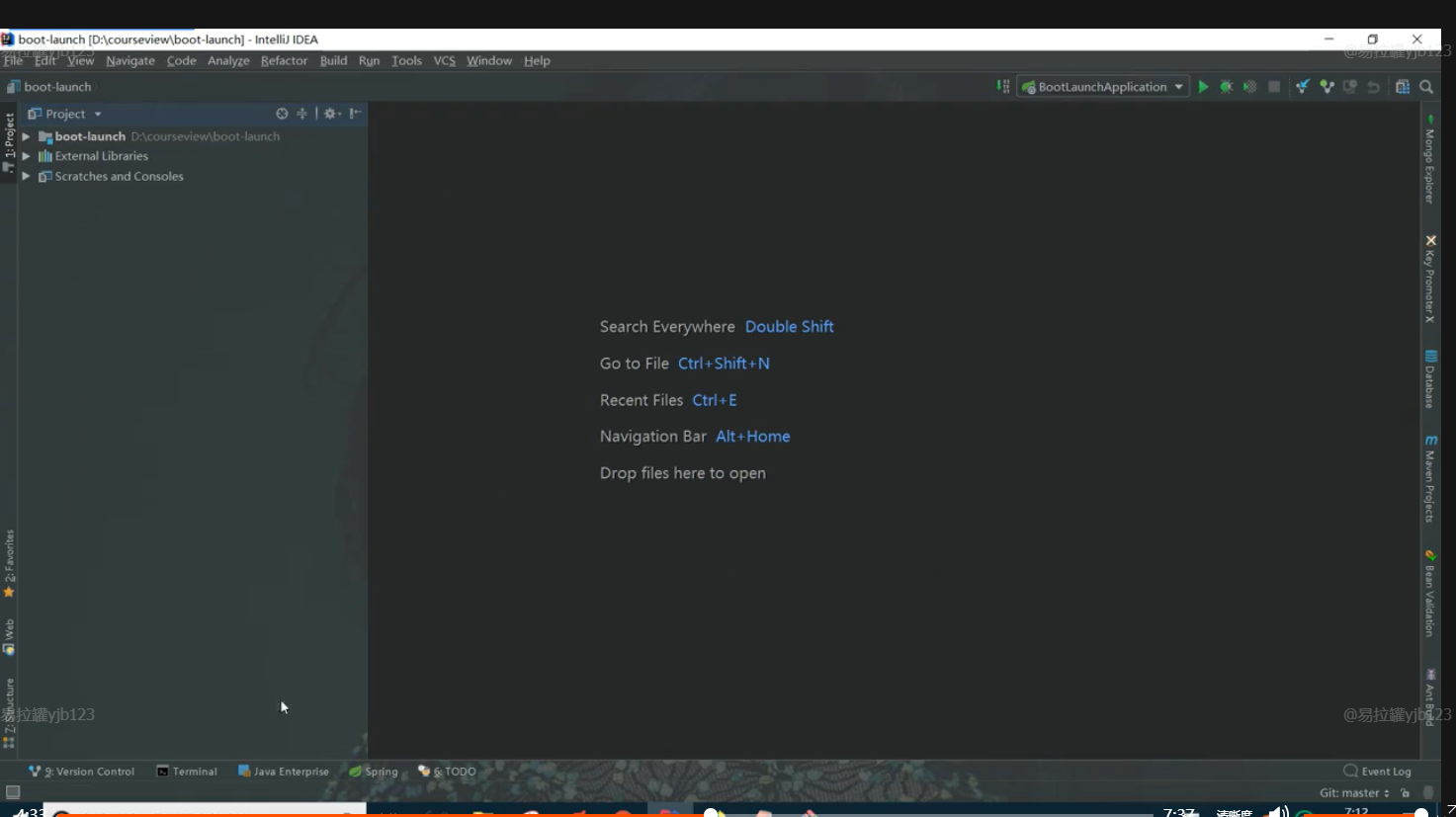
Task: Open the TODO tool window
Action: click(x=447, y=772)
